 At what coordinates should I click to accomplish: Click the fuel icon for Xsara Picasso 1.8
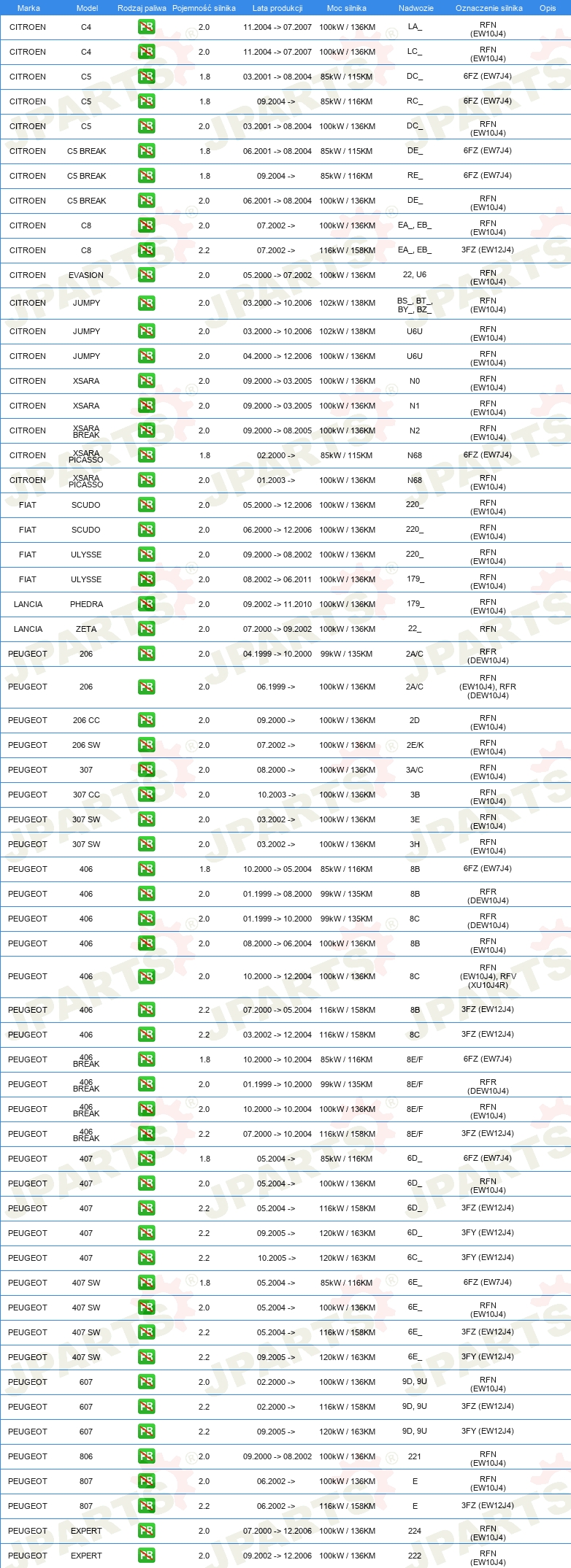pos(146,455)
